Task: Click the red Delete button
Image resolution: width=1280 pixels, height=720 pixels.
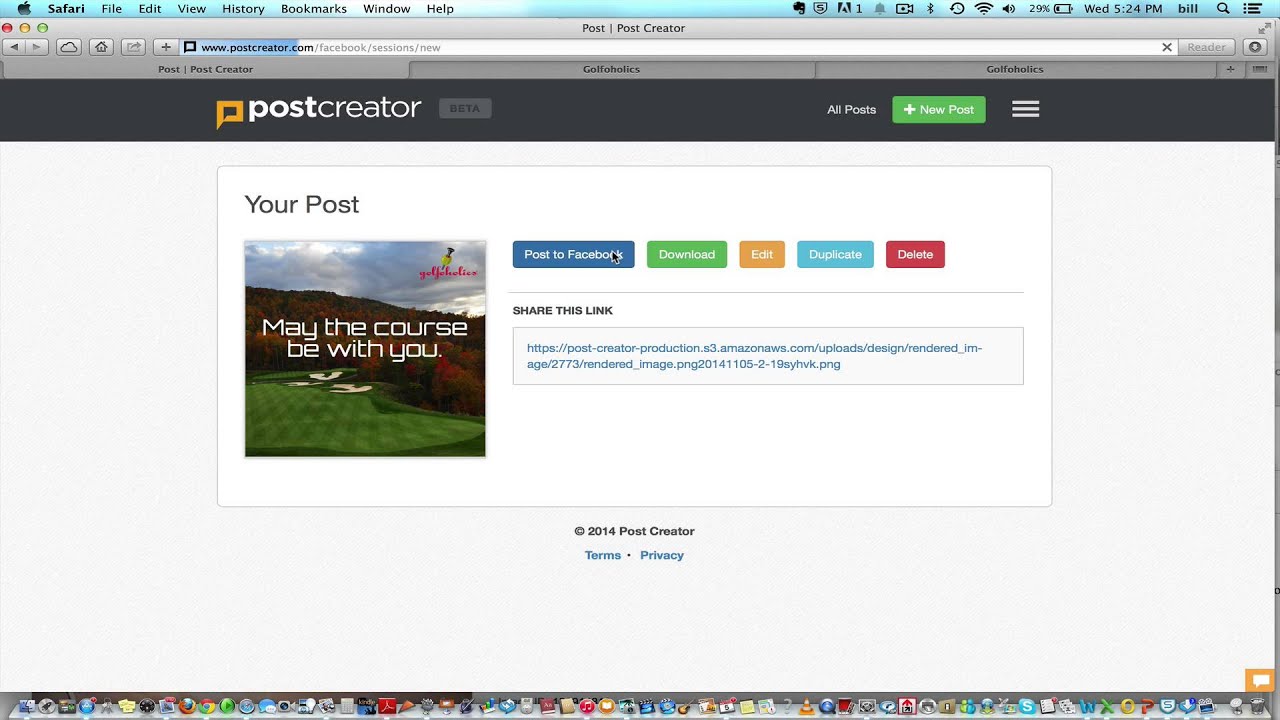Action: (x=915, y=254)
